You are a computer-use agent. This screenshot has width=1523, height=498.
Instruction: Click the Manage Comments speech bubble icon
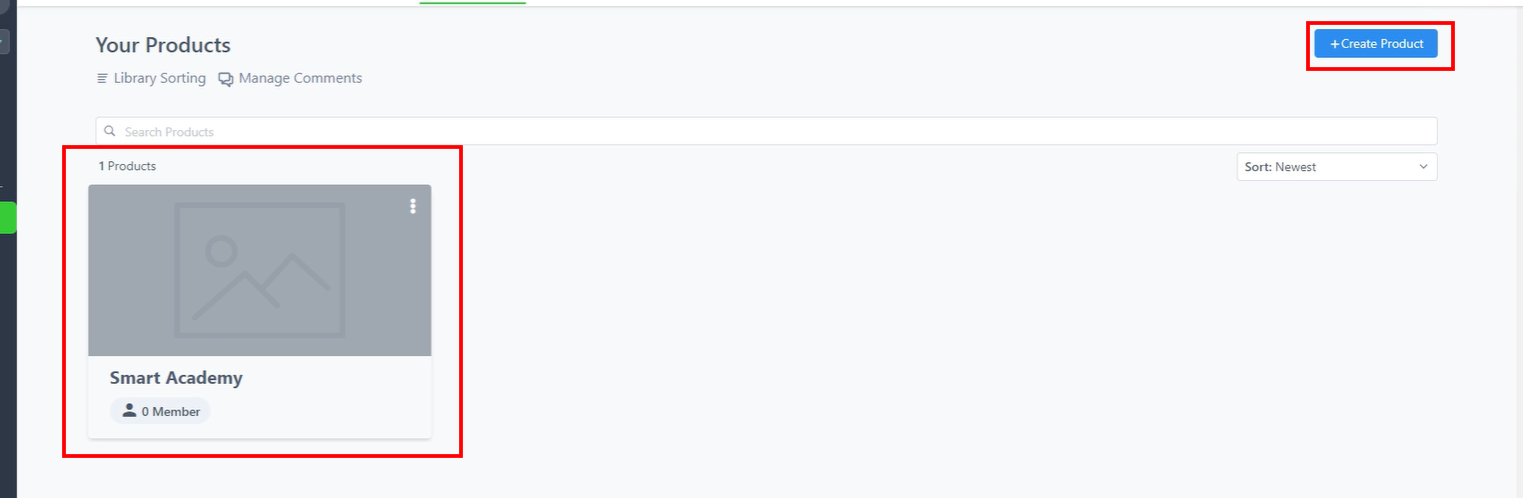(226, 79)
